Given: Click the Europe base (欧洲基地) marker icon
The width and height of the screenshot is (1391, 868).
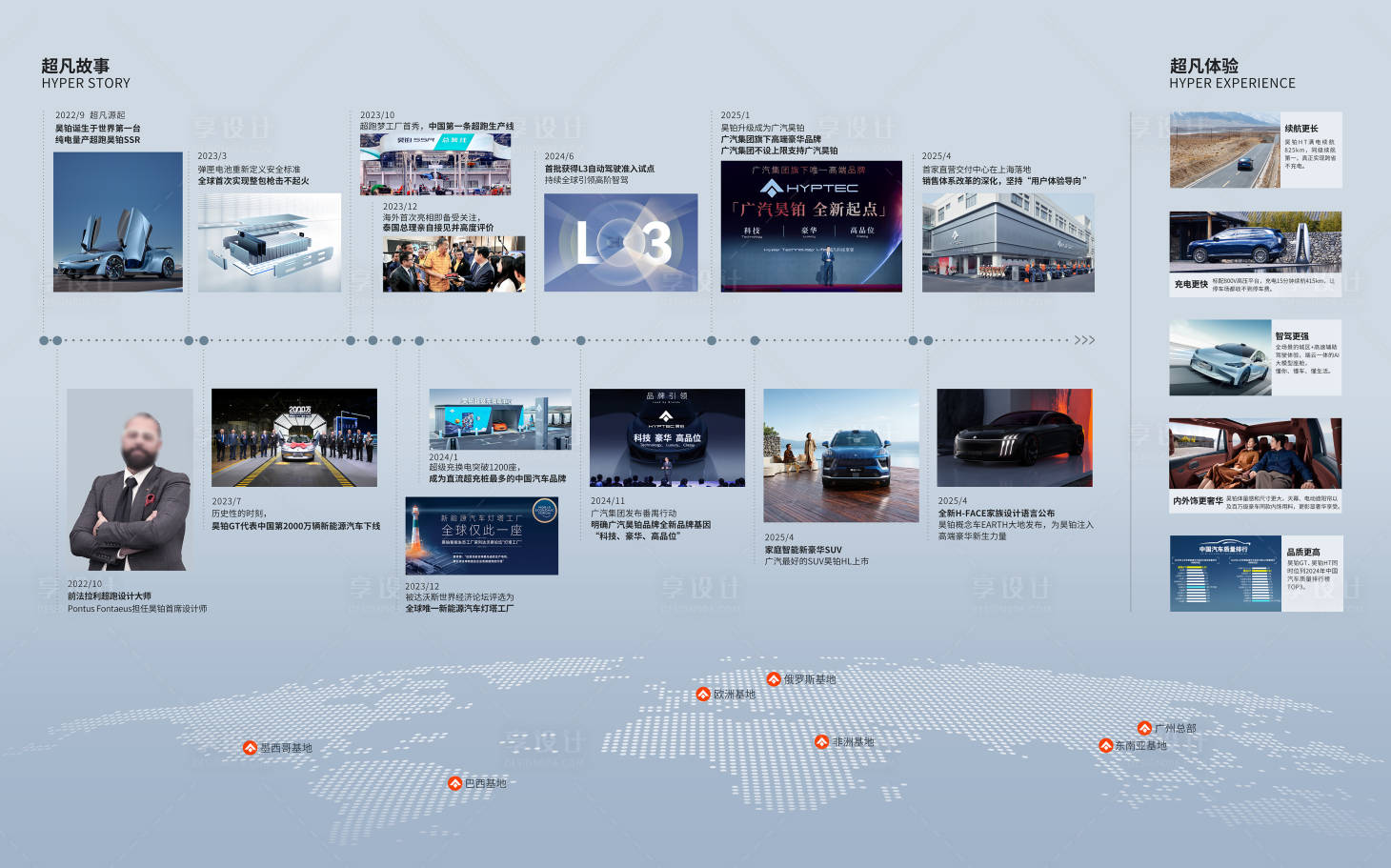Looking at the screenshot, I should coord(703,695).
